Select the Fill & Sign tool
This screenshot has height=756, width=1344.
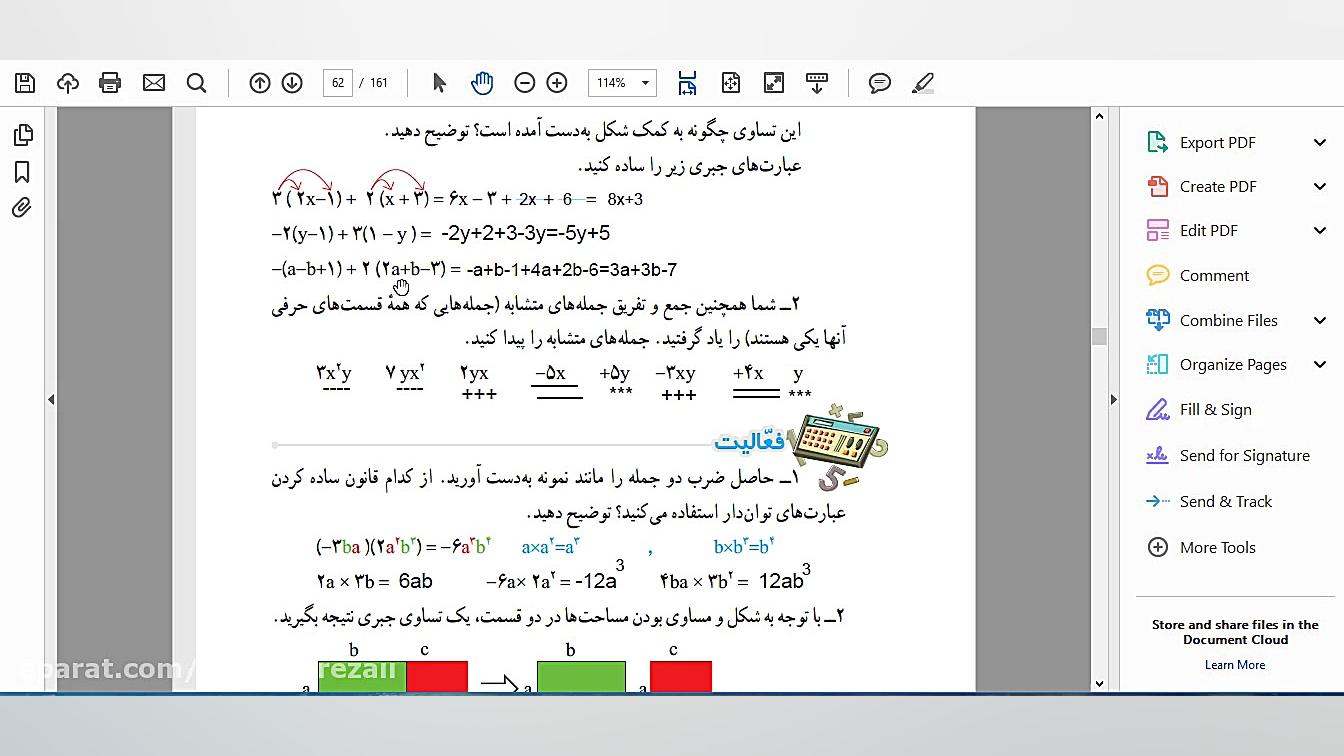click(1214, 409)
